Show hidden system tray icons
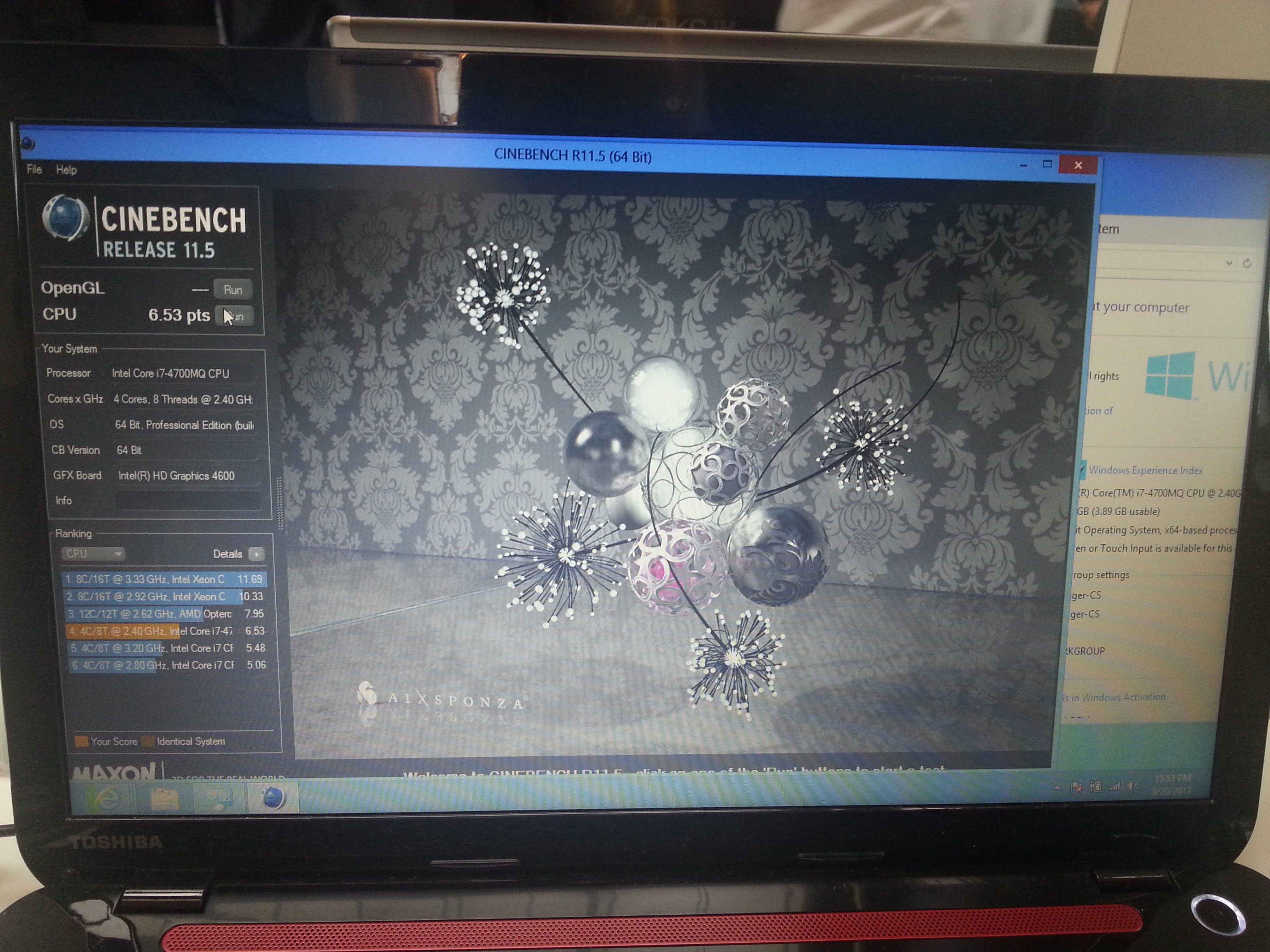Screen dimensions: 1270x952 1058,788
